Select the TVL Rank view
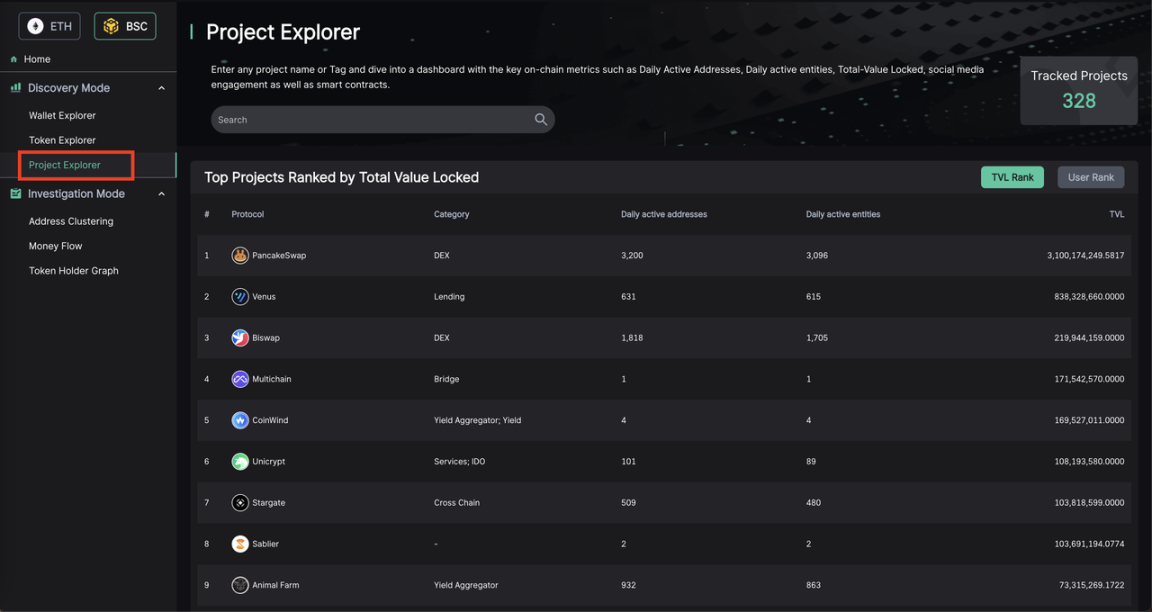Viewport: 1152px width, 612px height. click(x=1012, y=177)
